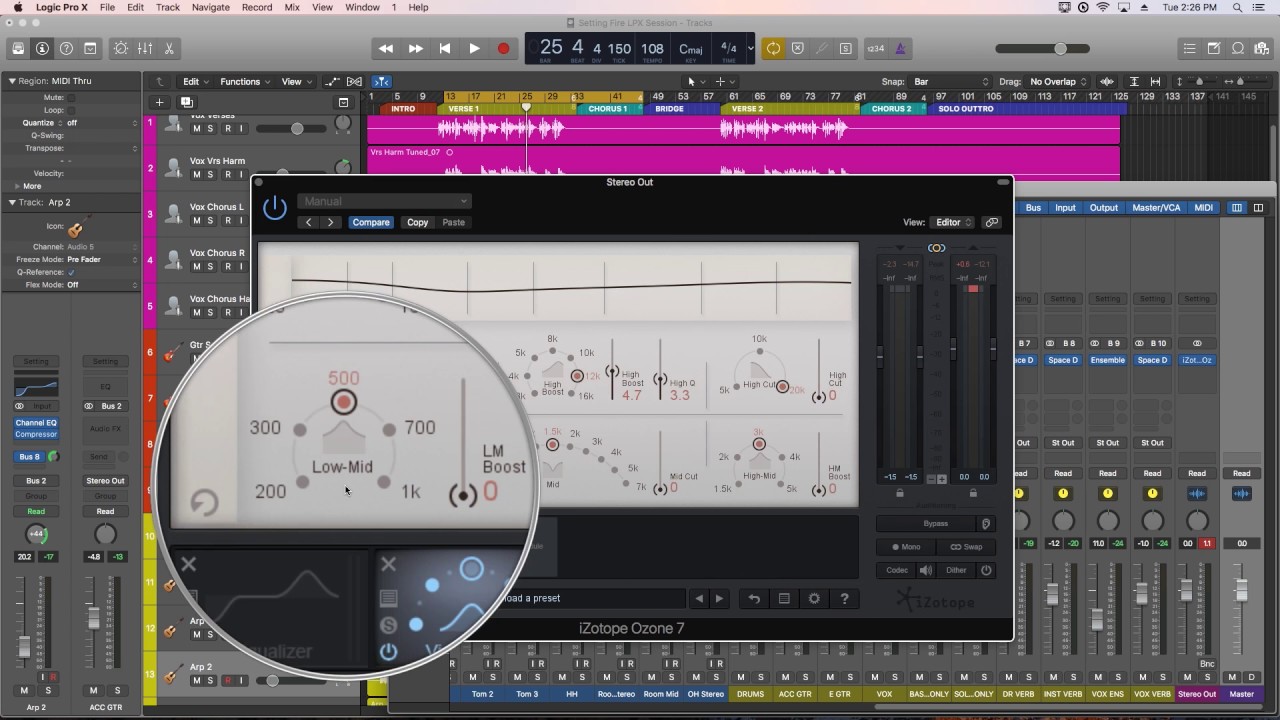Show Automation button in Tracks toolbar
1280x720 pixels.
click(334, 82)
